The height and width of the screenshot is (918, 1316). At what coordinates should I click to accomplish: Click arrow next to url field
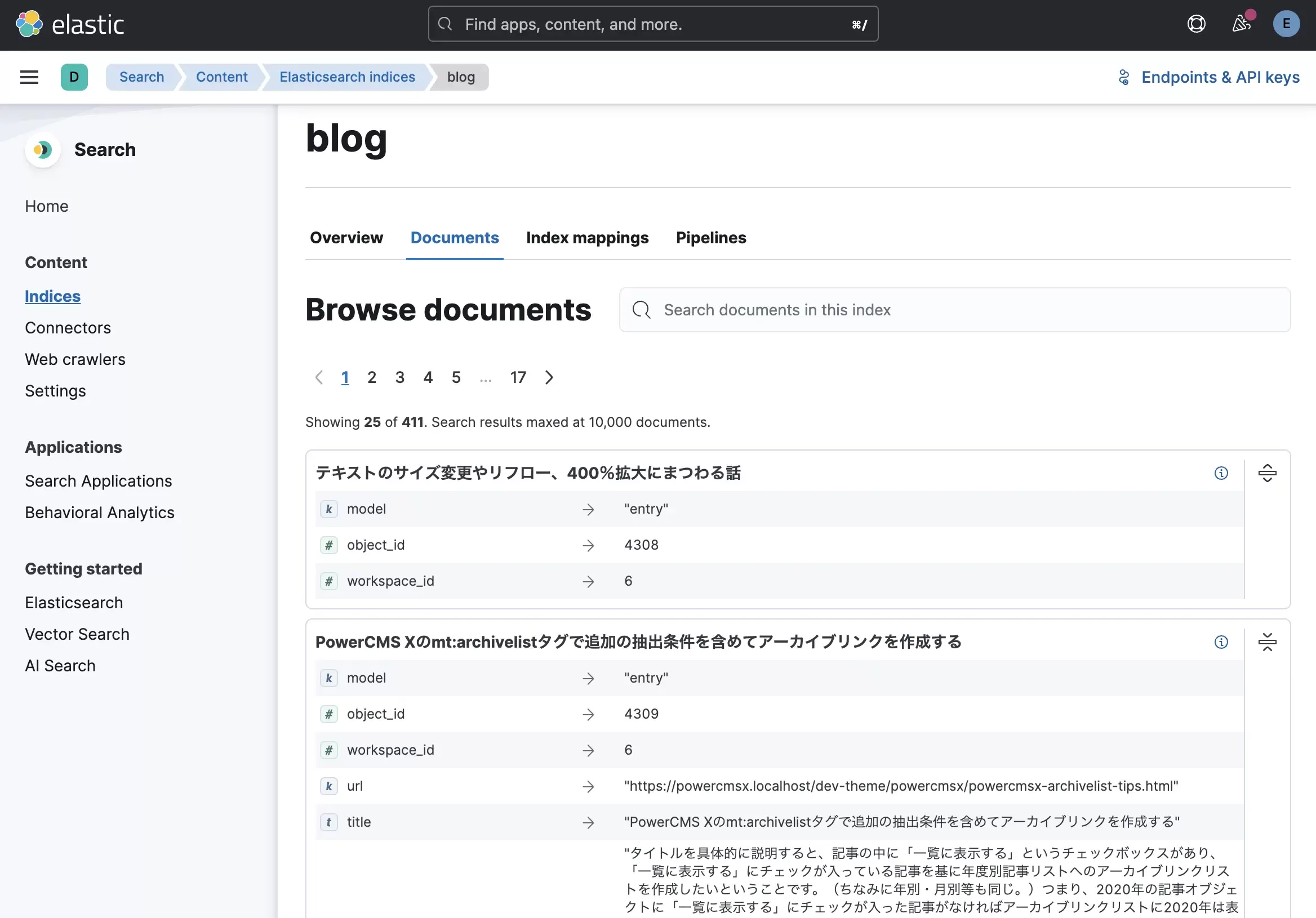pyautogui.click(x=588, y=787)
